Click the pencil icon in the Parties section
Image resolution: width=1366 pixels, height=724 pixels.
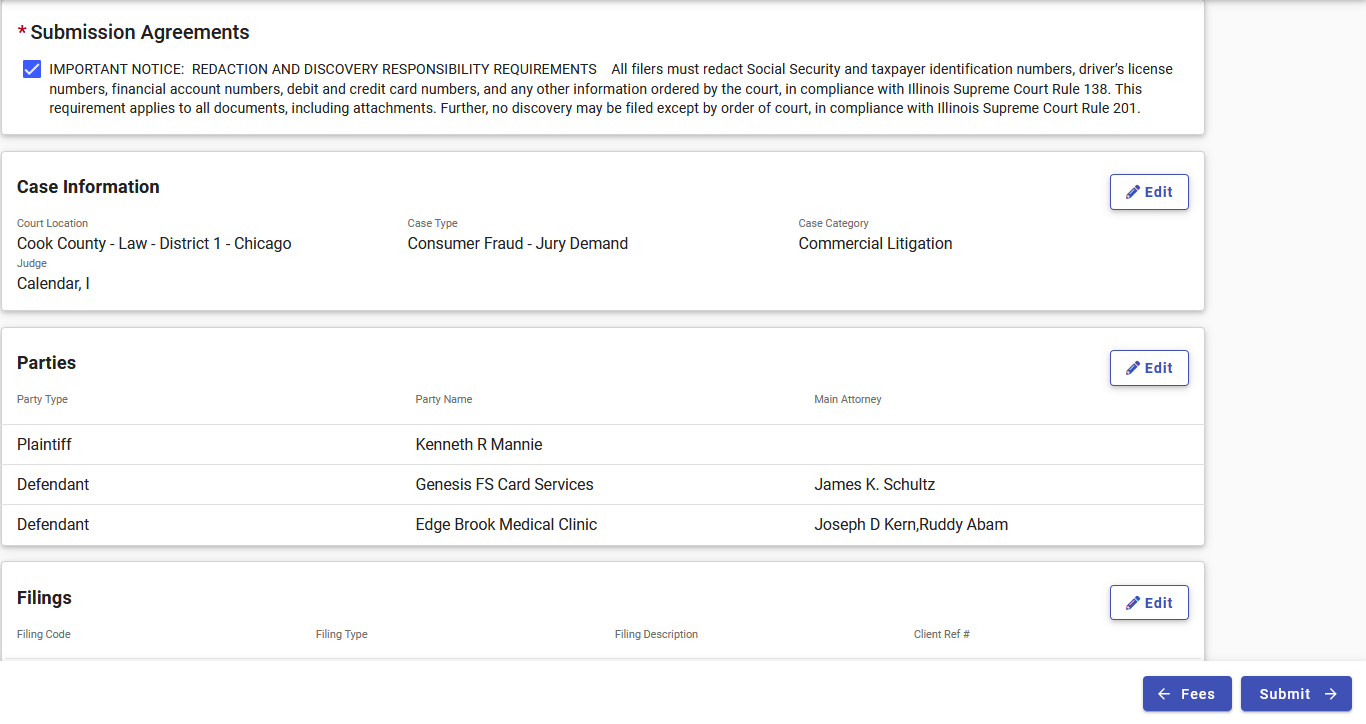coord(1133,367)
